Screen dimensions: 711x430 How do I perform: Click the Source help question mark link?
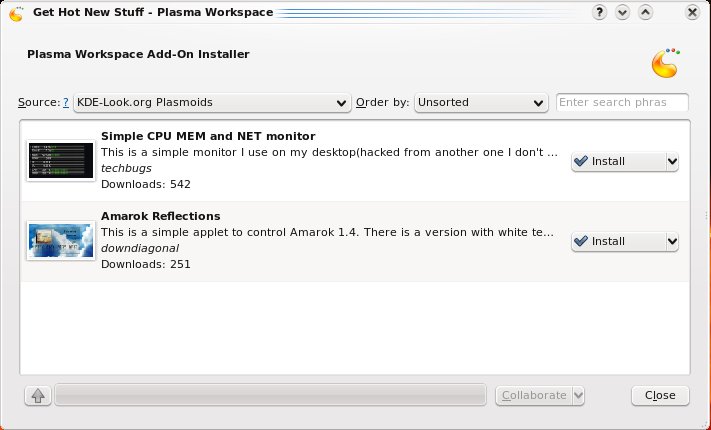coord(66,102)
